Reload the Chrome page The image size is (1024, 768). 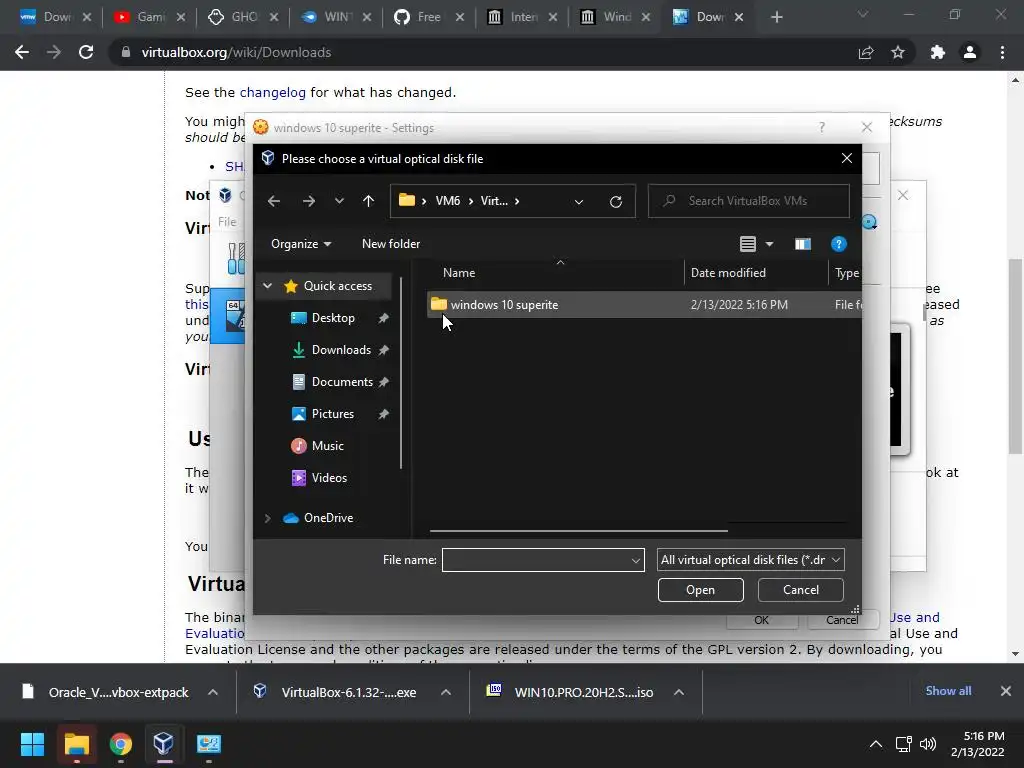click(86, 52)
